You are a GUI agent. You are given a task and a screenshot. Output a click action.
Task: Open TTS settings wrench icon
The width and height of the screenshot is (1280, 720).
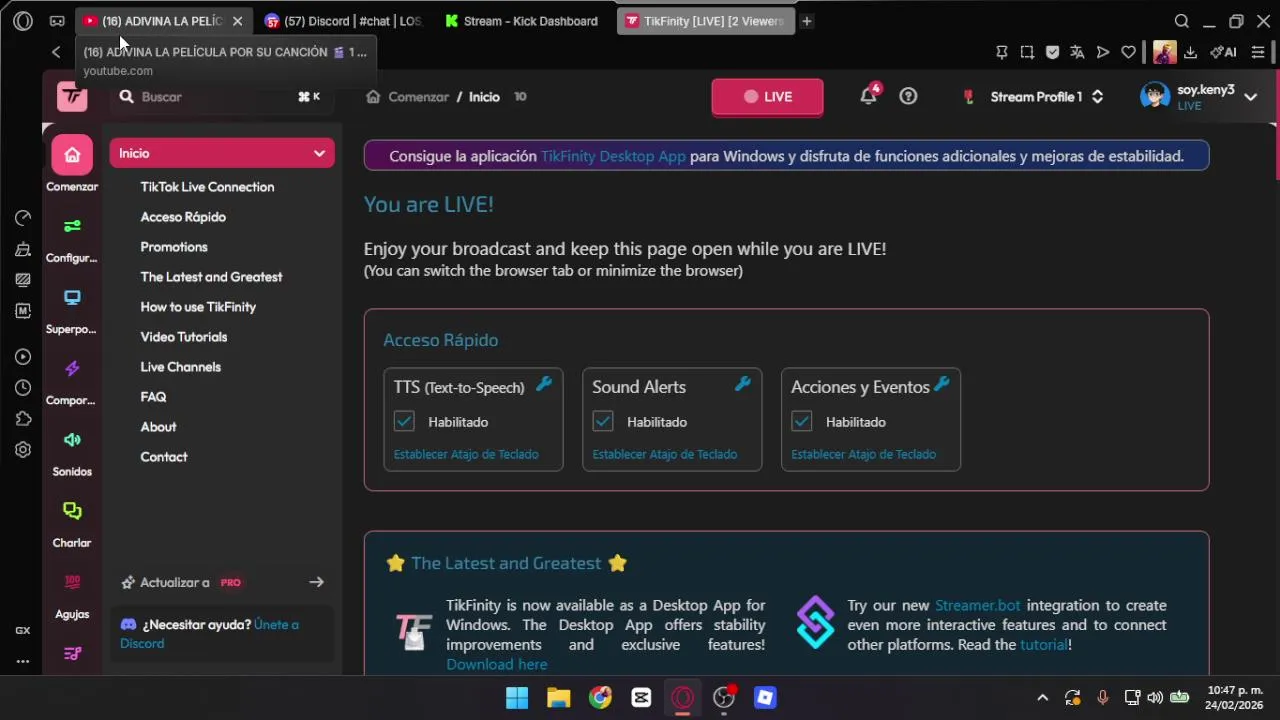(x=544, y=384)
